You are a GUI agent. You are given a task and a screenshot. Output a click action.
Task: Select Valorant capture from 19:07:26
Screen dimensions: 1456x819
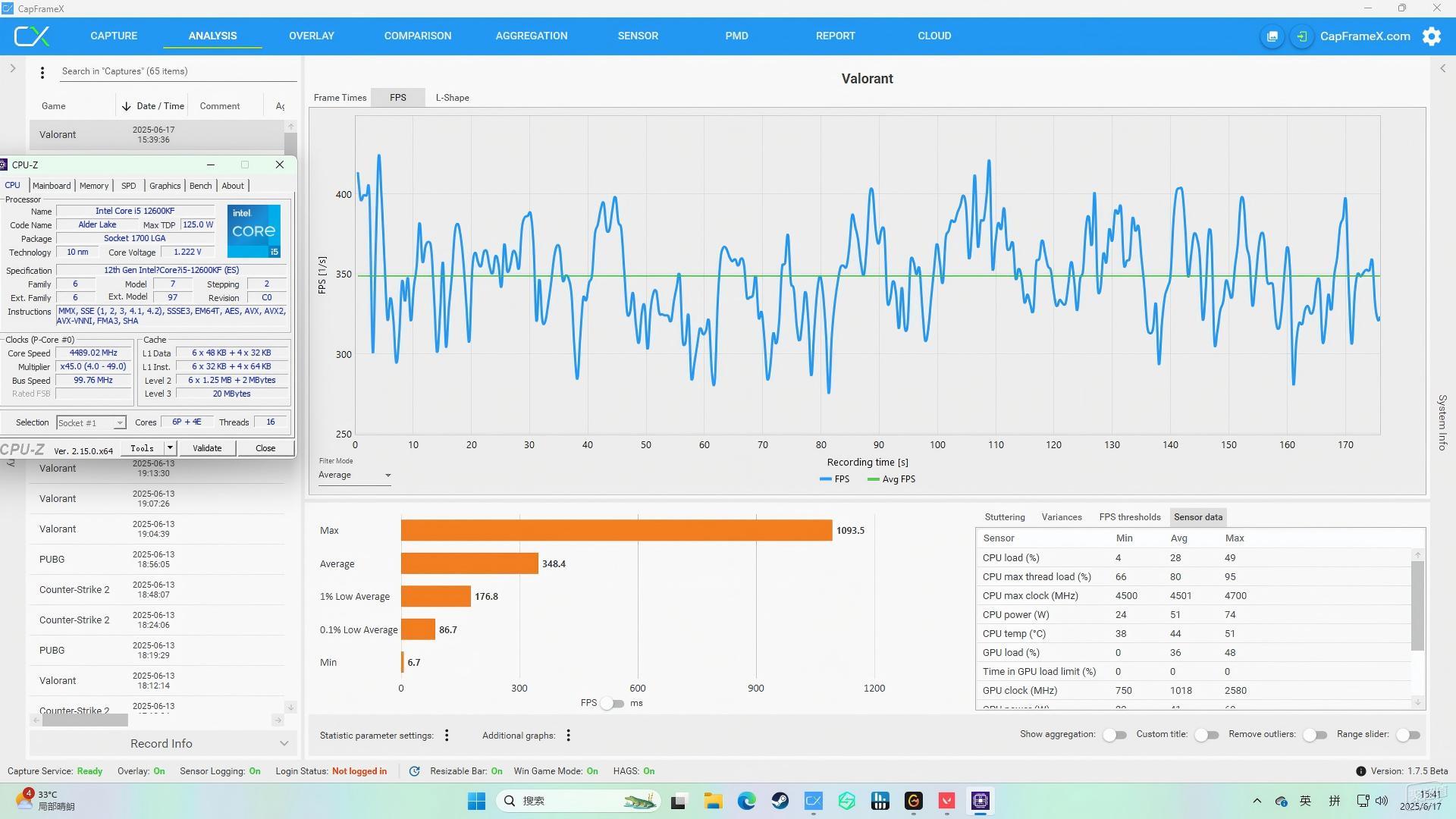pyautogui.click(x=158, y=499)
